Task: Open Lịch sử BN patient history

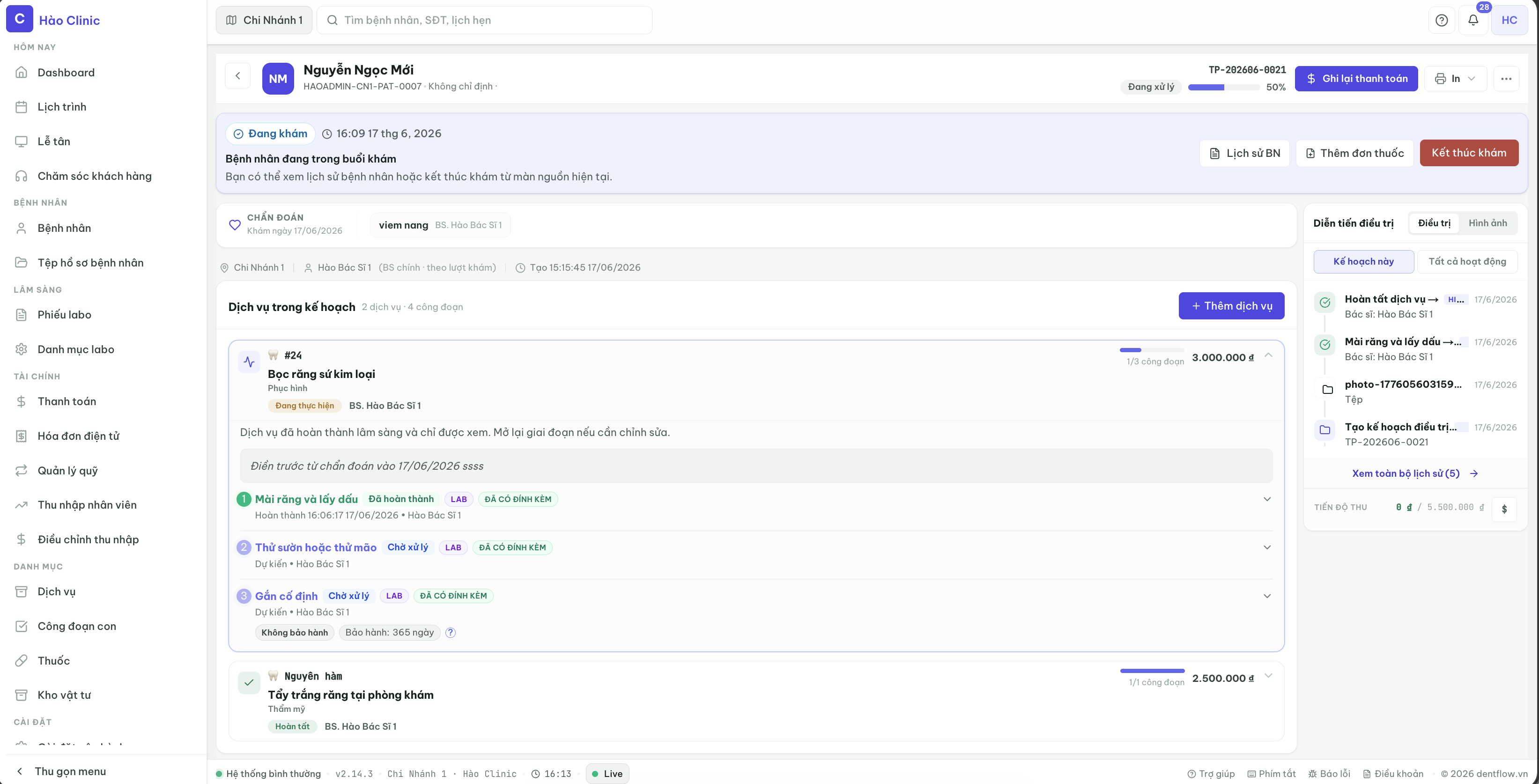Action: coord(1244,154)
